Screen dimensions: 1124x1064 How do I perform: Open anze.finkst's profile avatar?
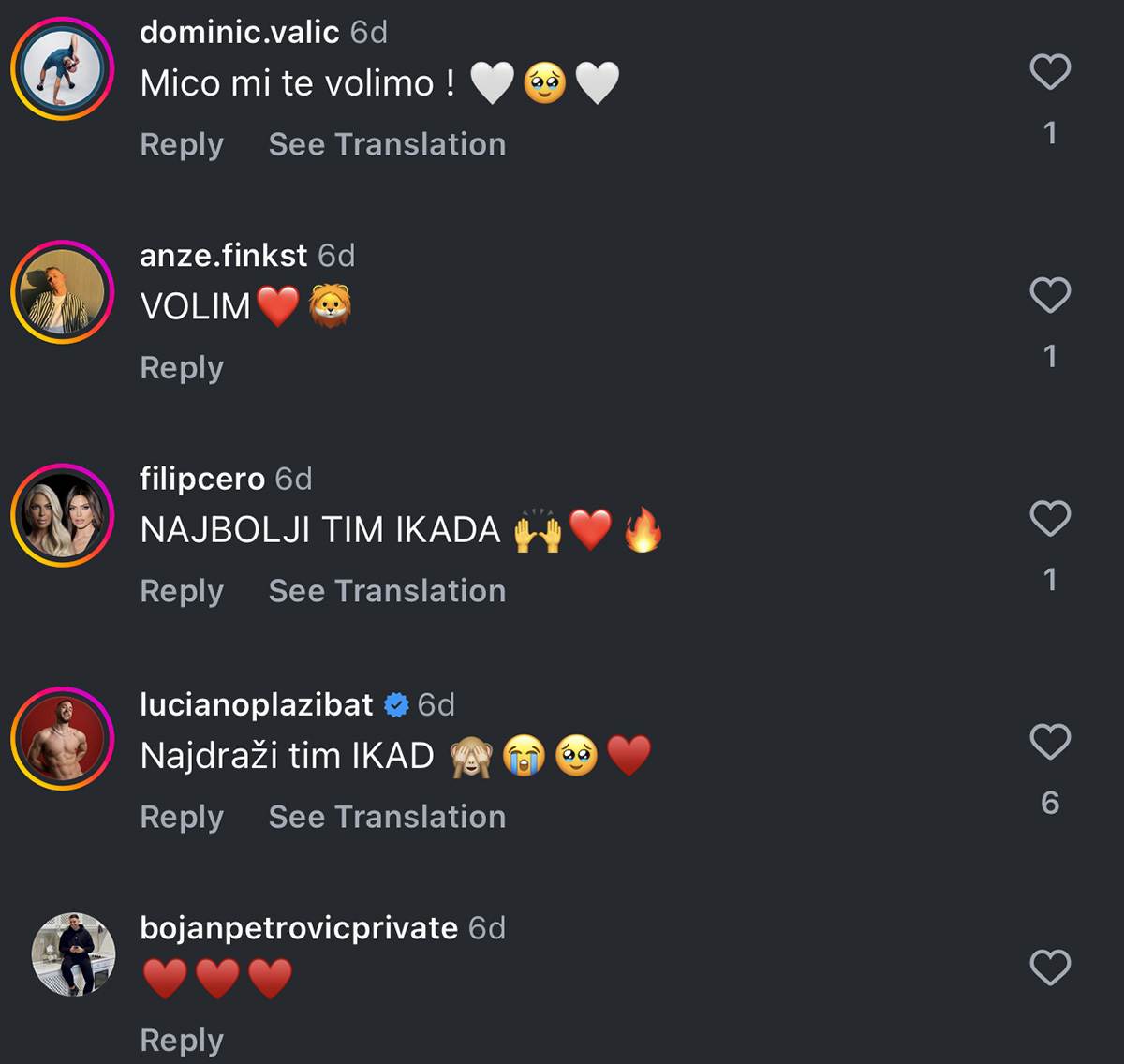click(x=63, y=292)
